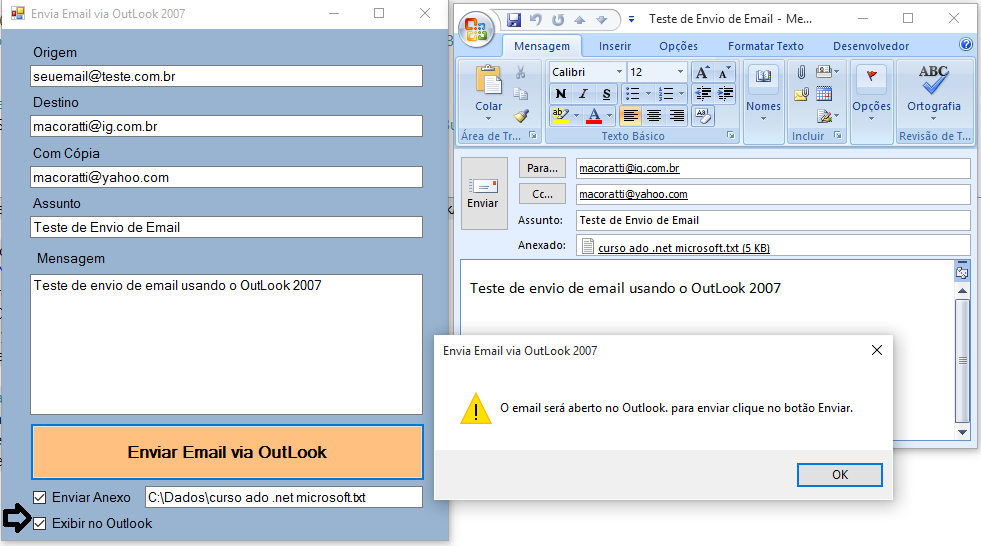Clear formatting with the eraser icon
Image resolution: width=981 pixels, height=546 pixels.
(x=703, y=116)
